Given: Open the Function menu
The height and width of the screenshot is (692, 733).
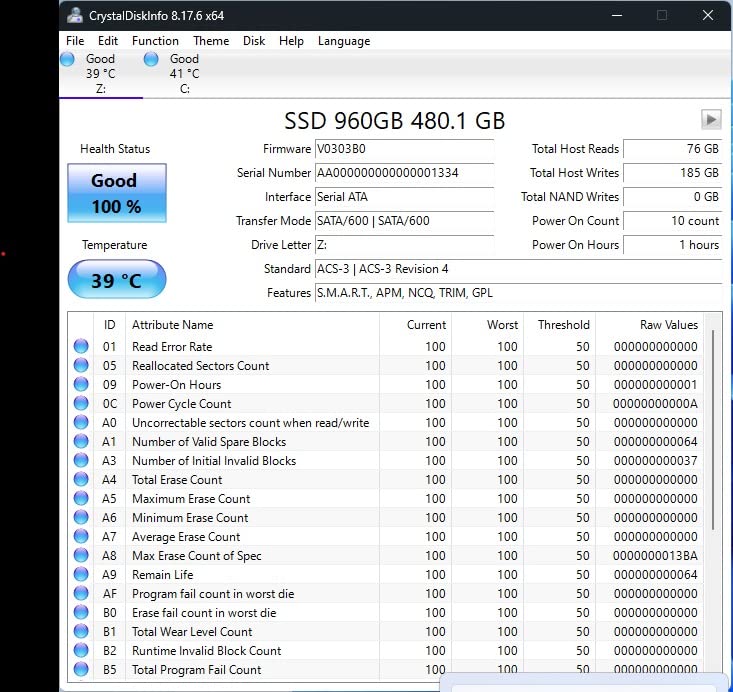Looking at the screenshot, I should (155, 41).
